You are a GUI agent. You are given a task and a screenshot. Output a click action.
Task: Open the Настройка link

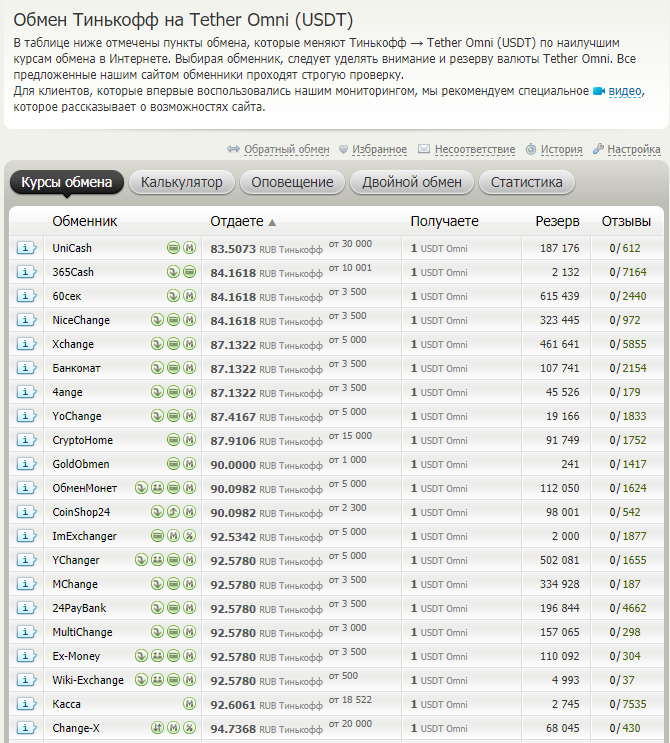[x=634, y=149]
